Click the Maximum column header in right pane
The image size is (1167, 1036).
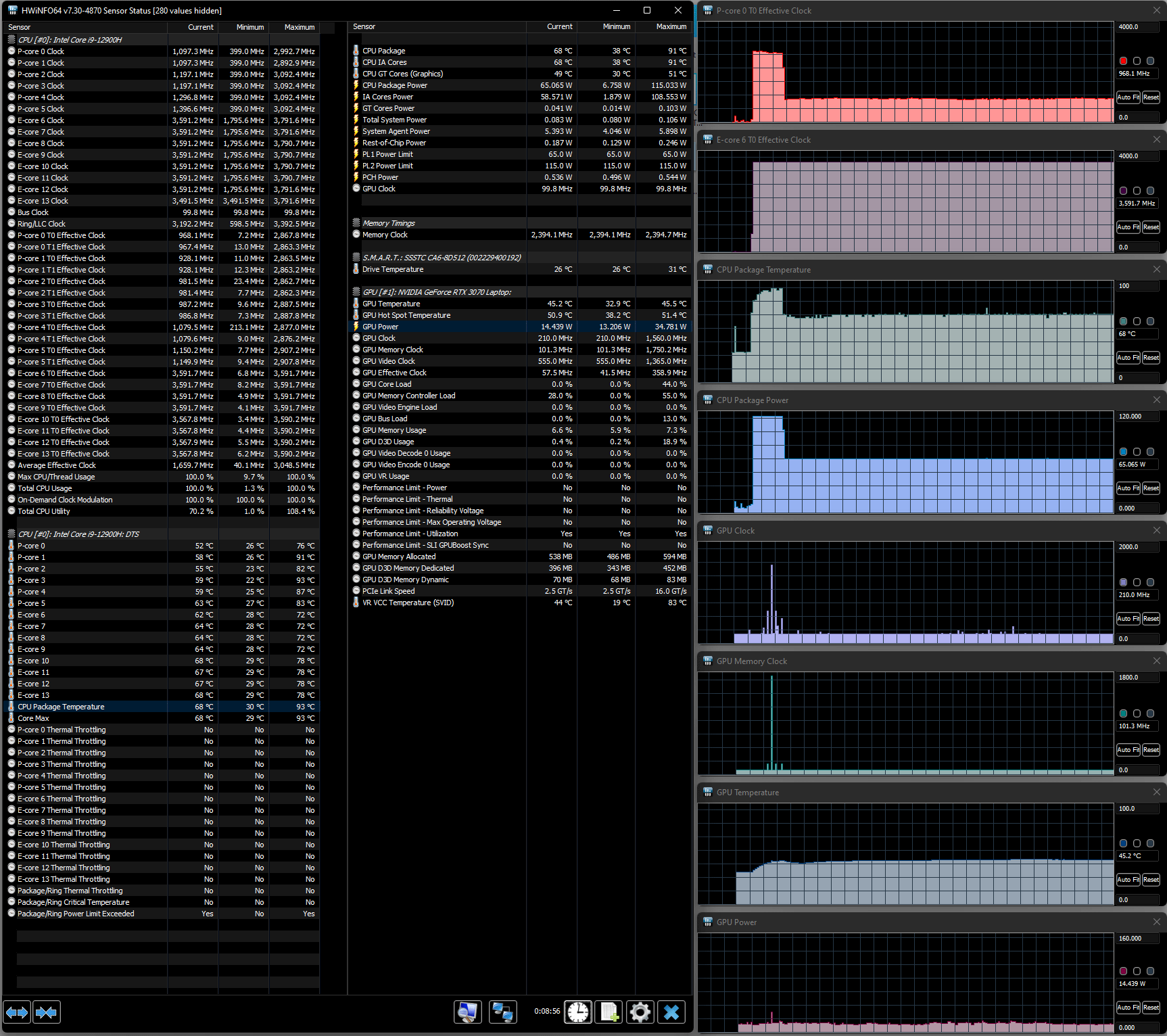(664, 26)
